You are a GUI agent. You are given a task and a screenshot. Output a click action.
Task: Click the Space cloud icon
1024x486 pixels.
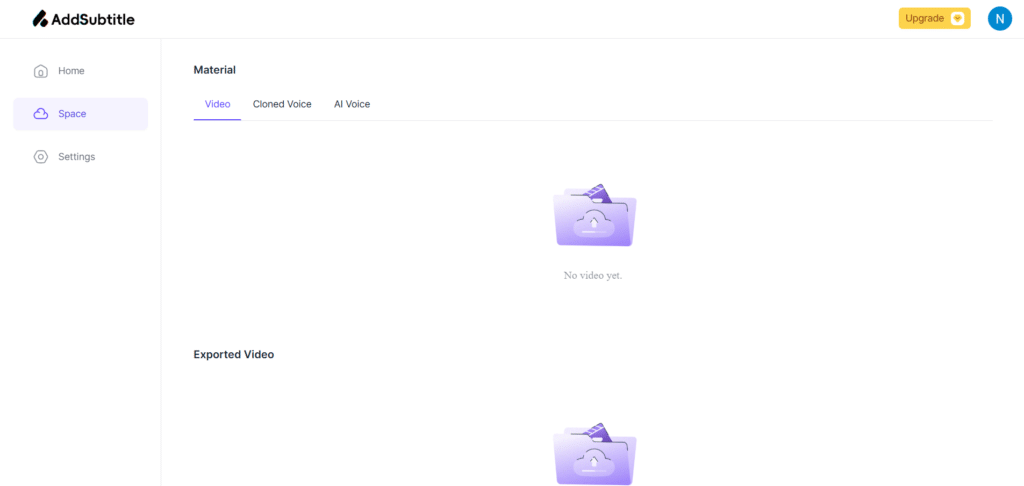41,114
